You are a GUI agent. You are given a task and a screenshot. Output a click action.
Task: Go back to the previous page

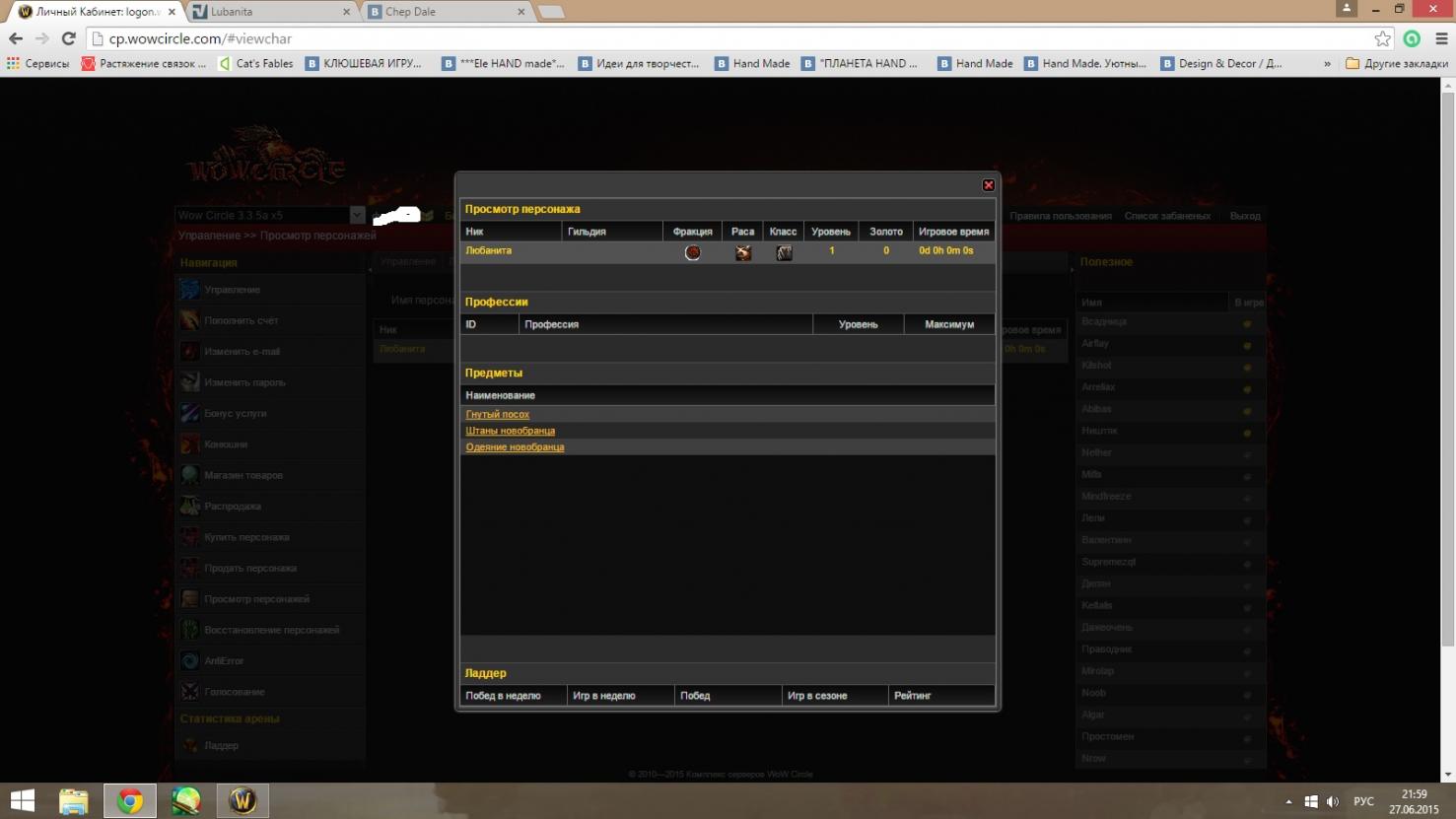coord(16,38)
